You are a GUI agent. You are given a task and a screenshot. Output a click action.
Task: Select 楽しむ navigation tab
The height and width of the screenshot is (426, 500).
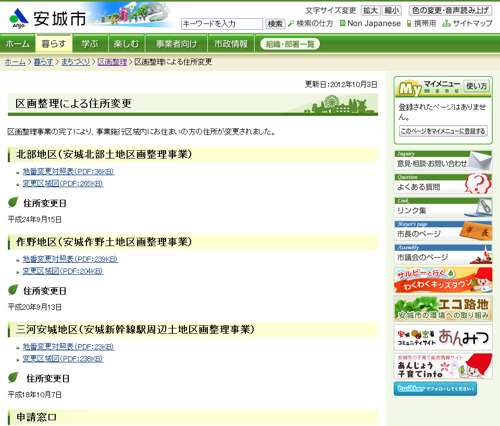click(126, 44)
